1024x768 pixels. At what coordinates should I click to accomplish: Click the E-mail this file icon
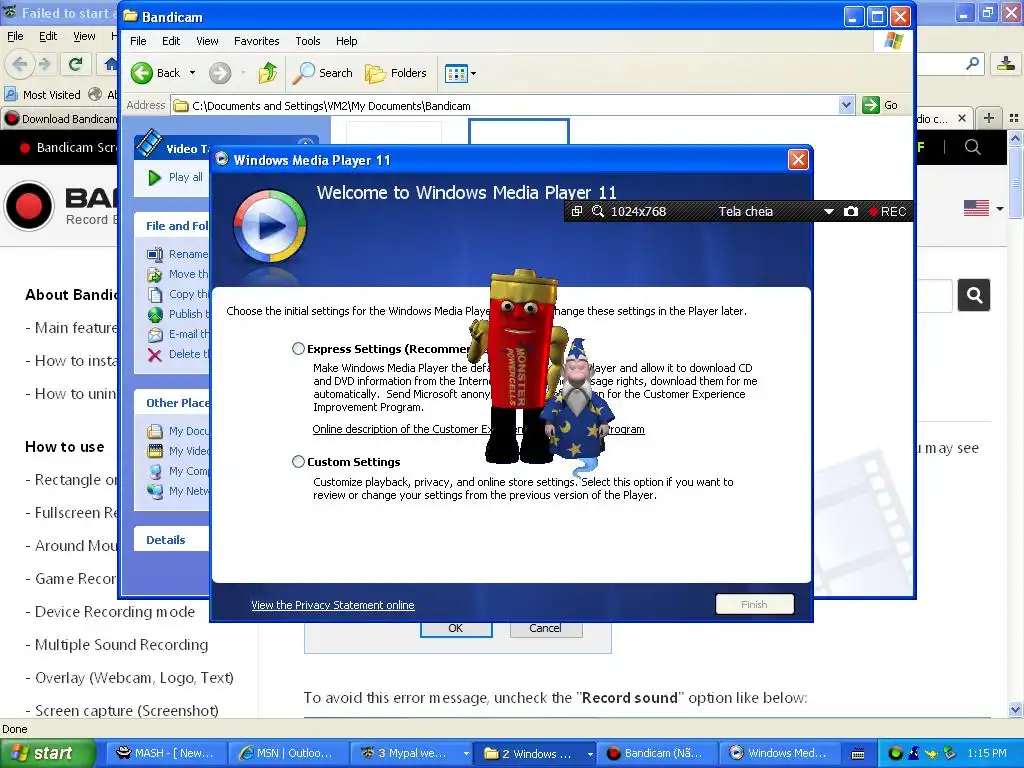155,334
